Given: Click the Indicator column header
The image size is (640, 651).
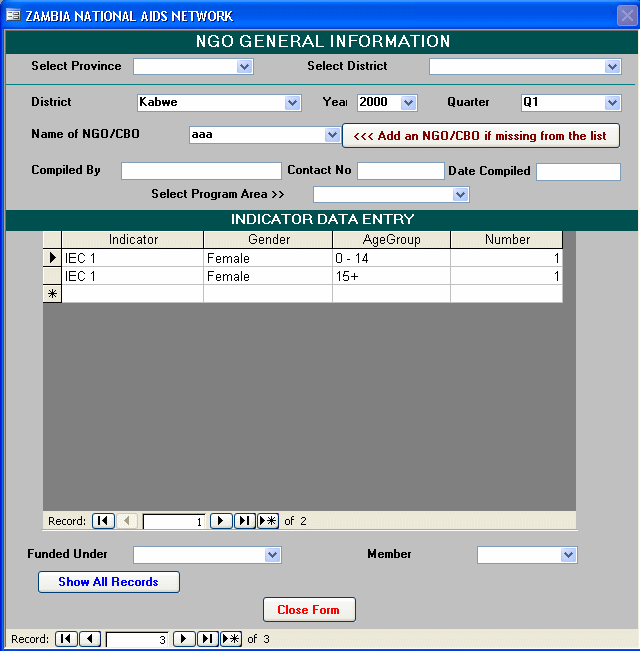Looking at the screenshot, I should pos(133,240).
